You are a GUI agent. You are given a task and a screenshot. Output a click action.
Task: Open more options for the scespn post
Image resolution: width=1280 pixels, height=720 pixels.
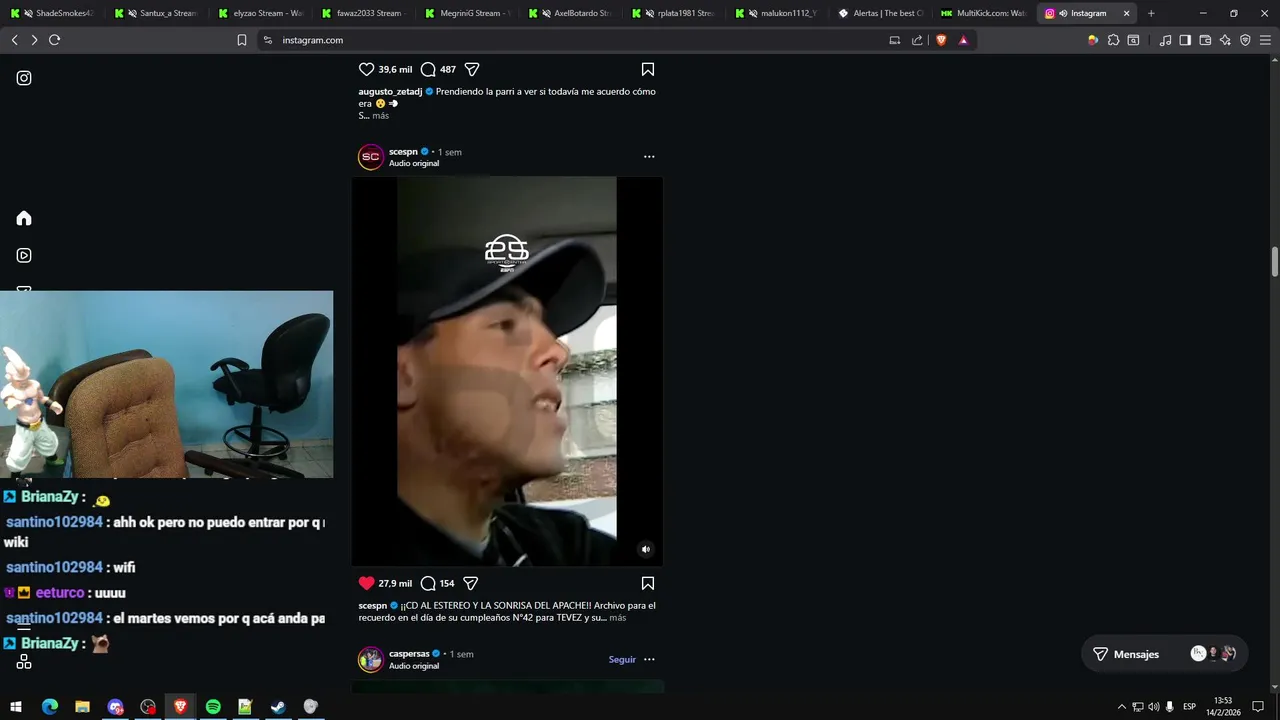click(x=649, y=157)
